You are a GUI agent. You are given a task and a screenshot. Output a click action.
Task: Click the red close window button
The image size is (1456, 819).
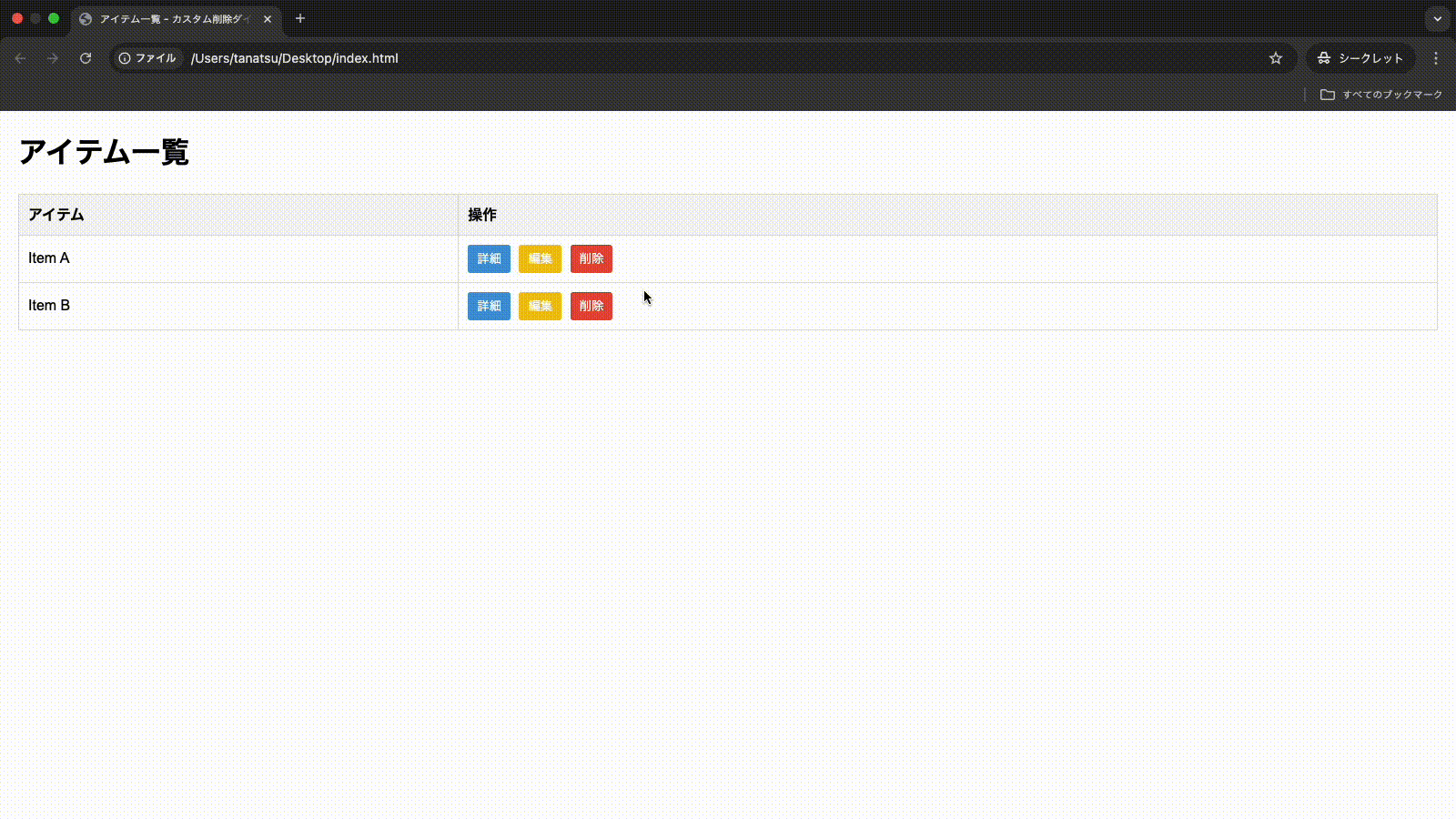coord(17,18)
